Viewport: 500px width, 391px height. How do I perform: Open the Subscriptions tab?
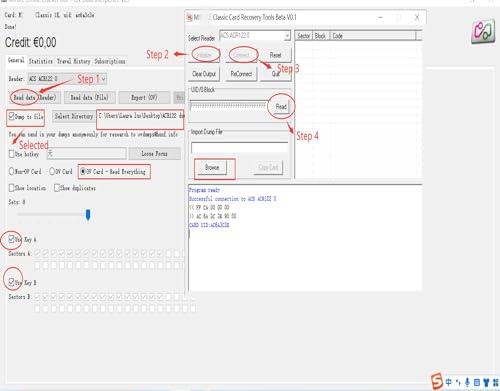pos(110,61)
